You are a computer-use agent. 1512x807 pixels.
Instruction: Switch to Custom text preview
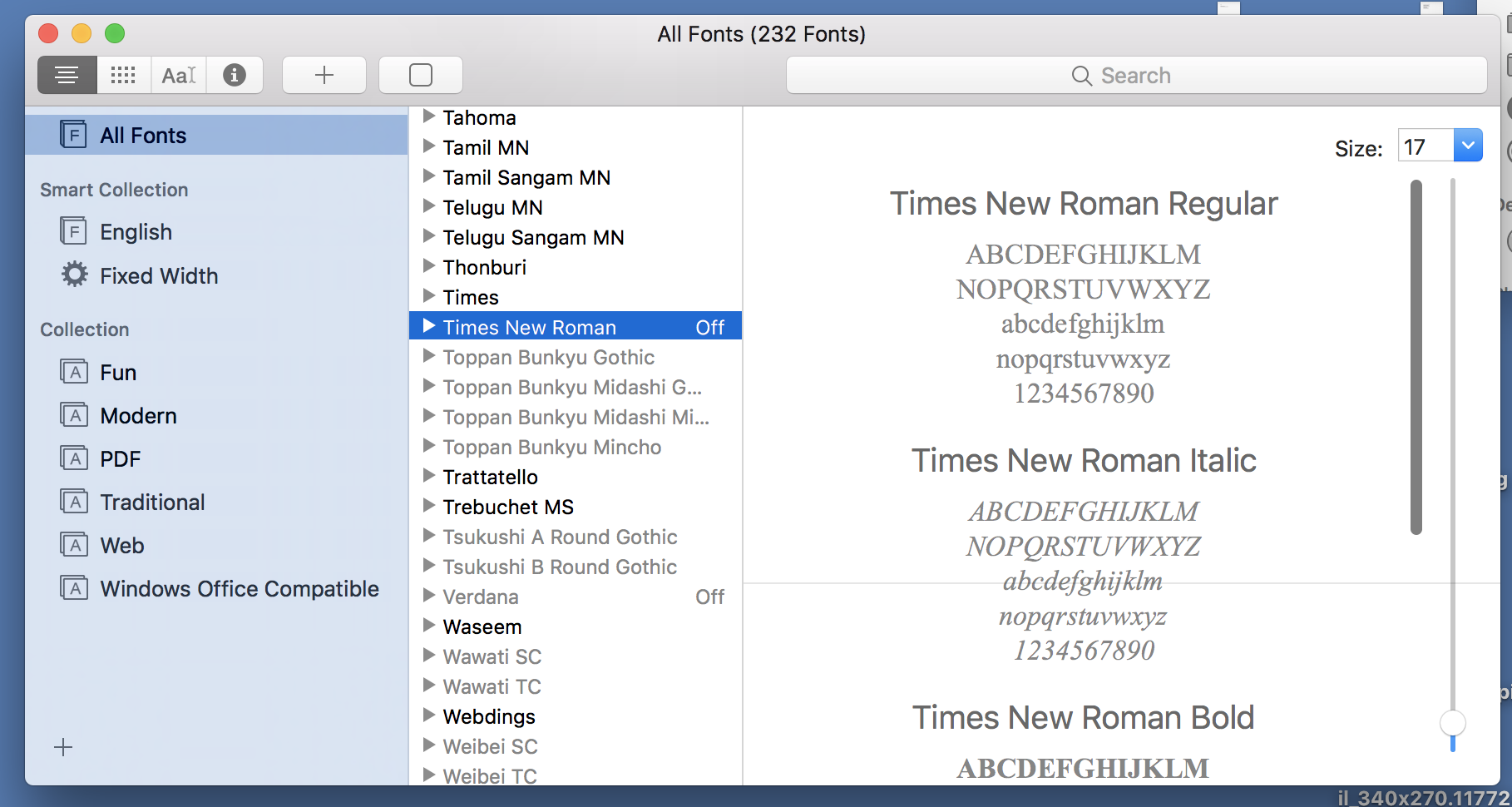click(x=179, y=76)
